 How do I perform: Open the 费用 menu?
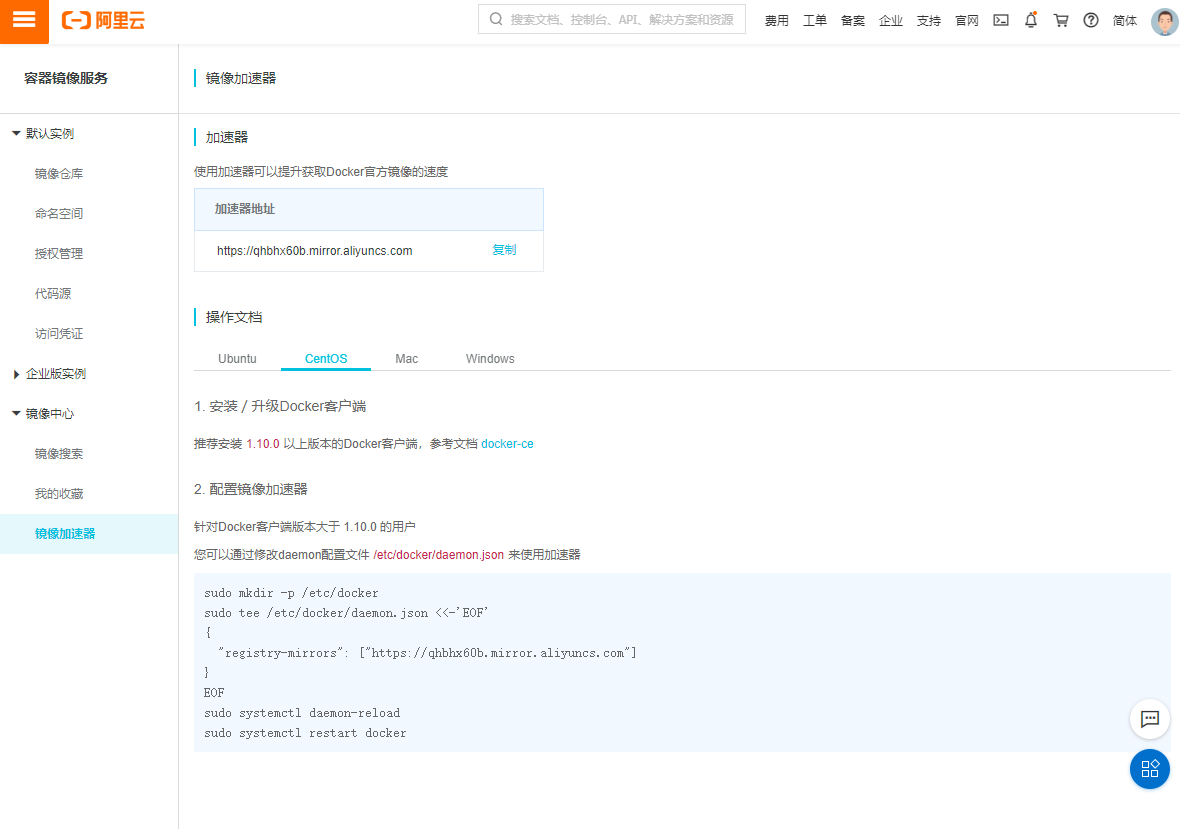pyautogui.click(x=777, y=21)
